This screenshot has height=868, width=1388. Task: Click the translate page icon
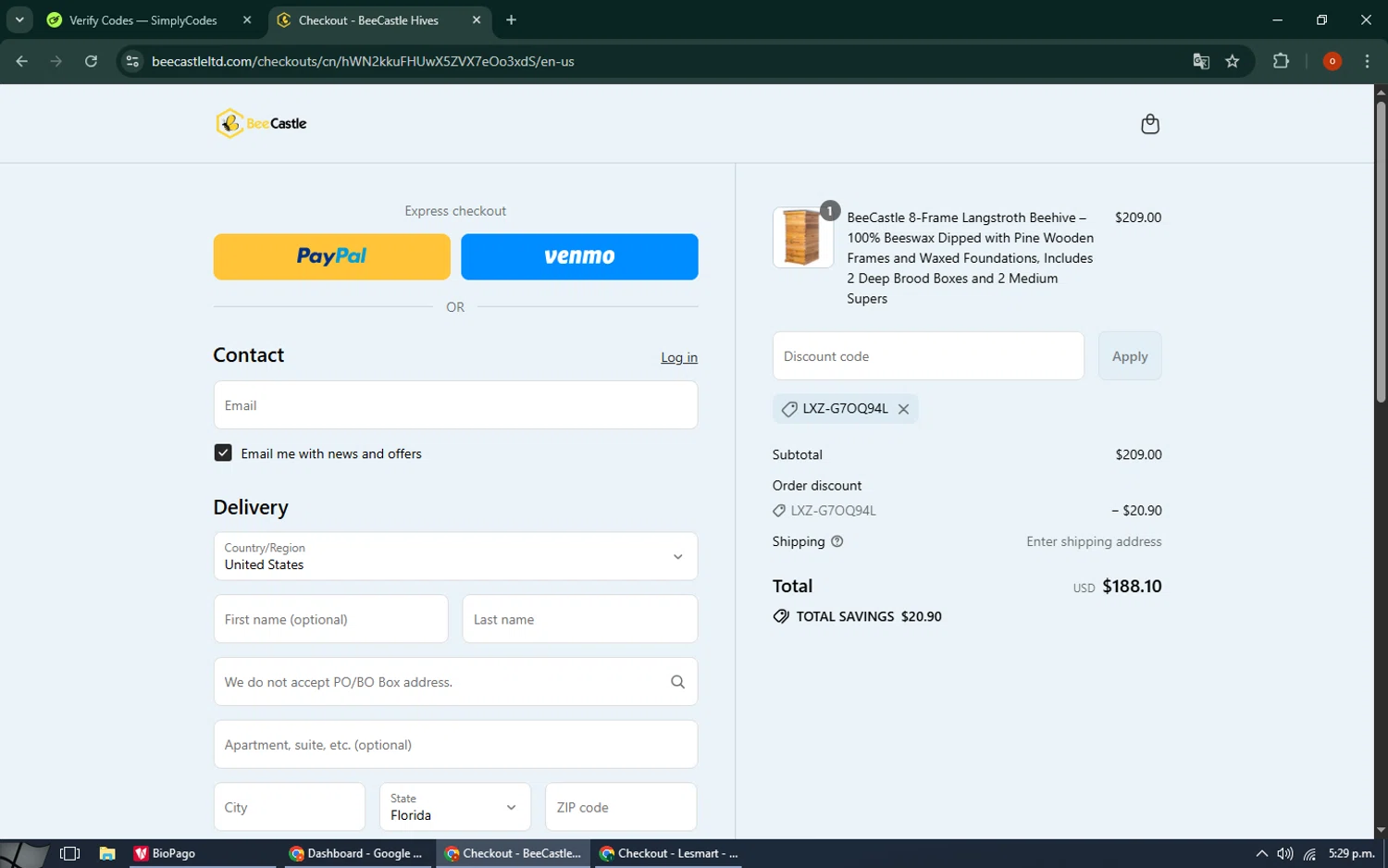pos(1201,61)
